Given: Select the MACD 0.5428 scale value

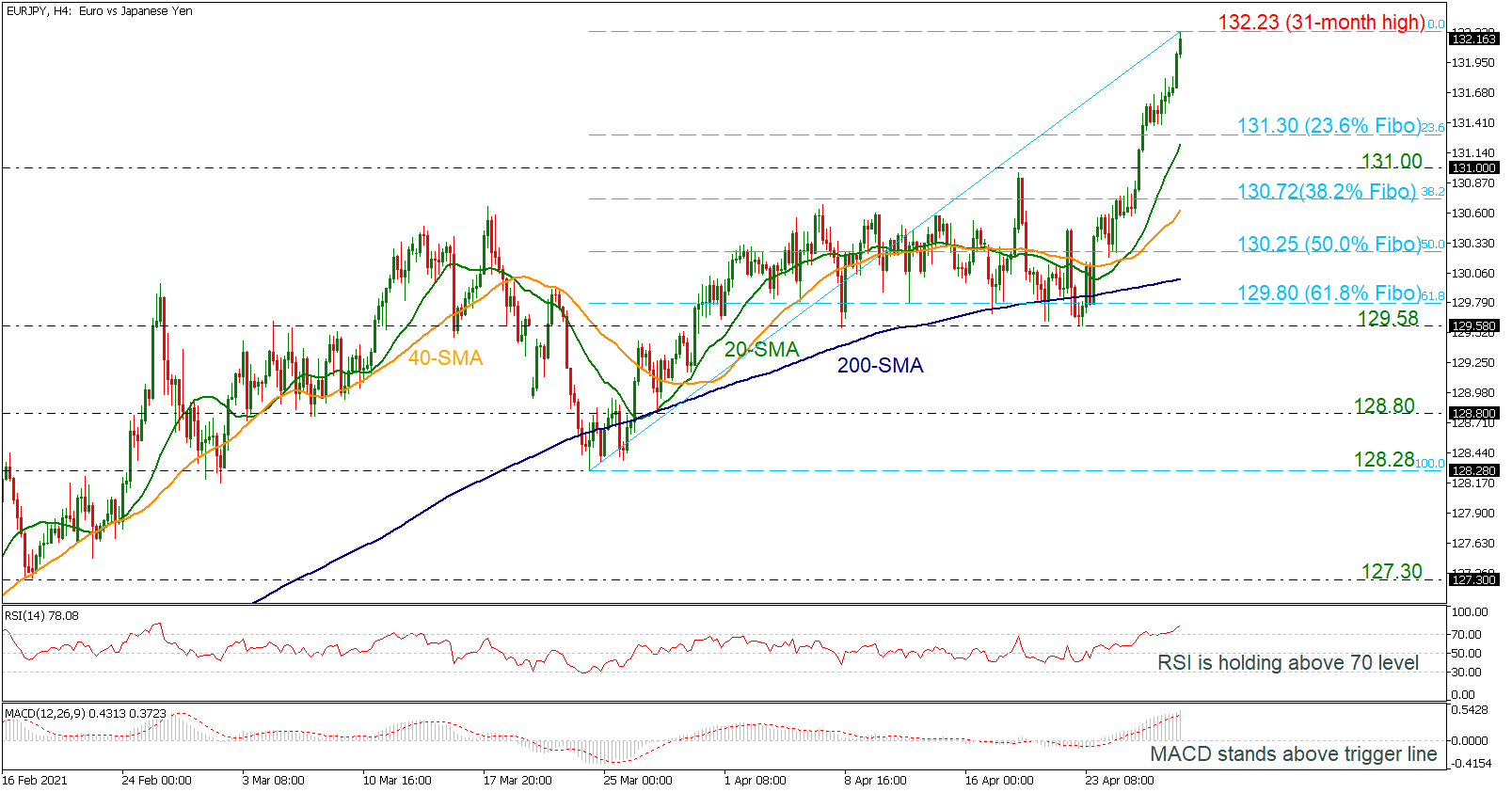Looking at the screenshot, I should coord(1471,710).
